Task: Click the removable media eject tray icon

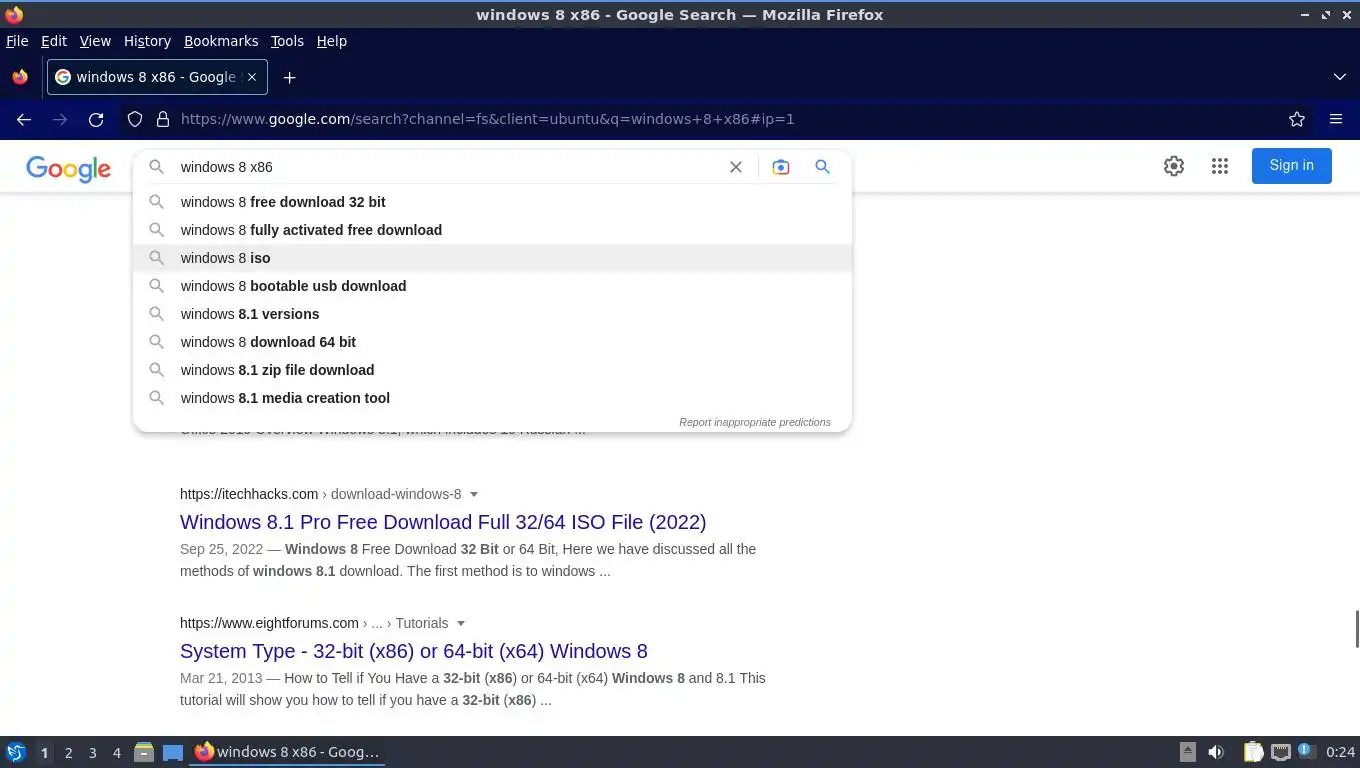Action: (x=1187, y=752)
